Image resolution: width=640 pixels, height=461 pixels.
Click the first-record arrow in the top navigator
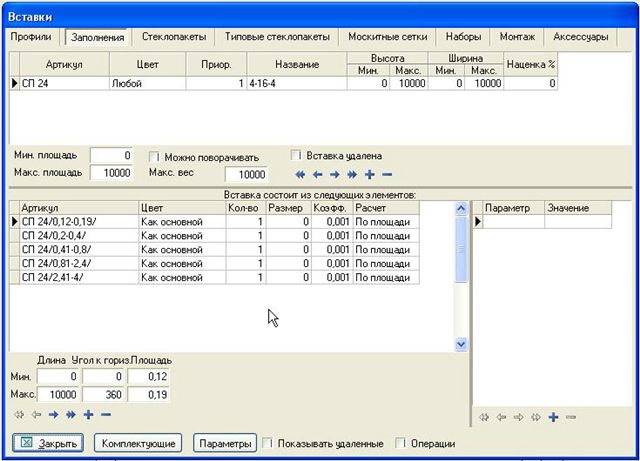tap(299, 174)
